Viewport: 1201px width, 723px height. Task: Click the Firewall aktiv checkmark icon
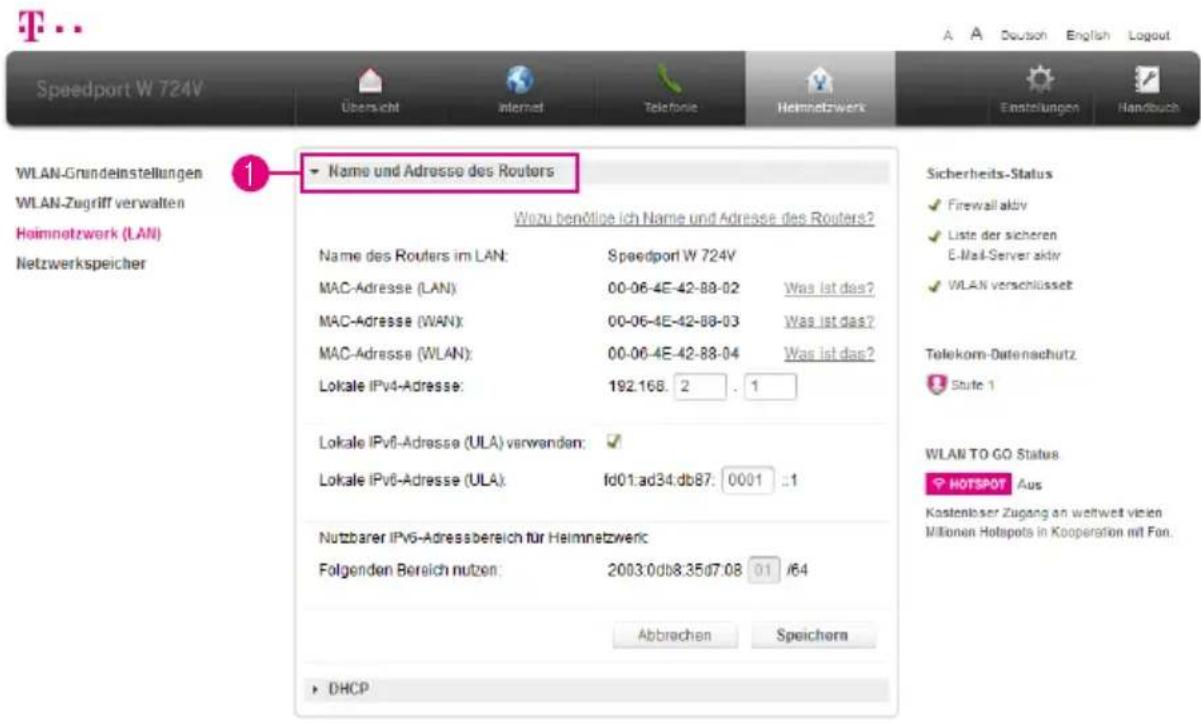(934, 204)
